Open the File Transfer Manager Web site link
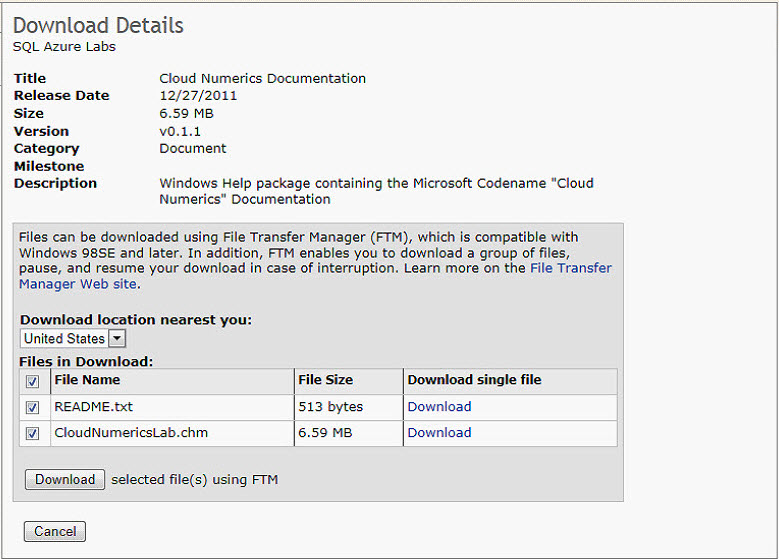 click(x=571, y=268)
